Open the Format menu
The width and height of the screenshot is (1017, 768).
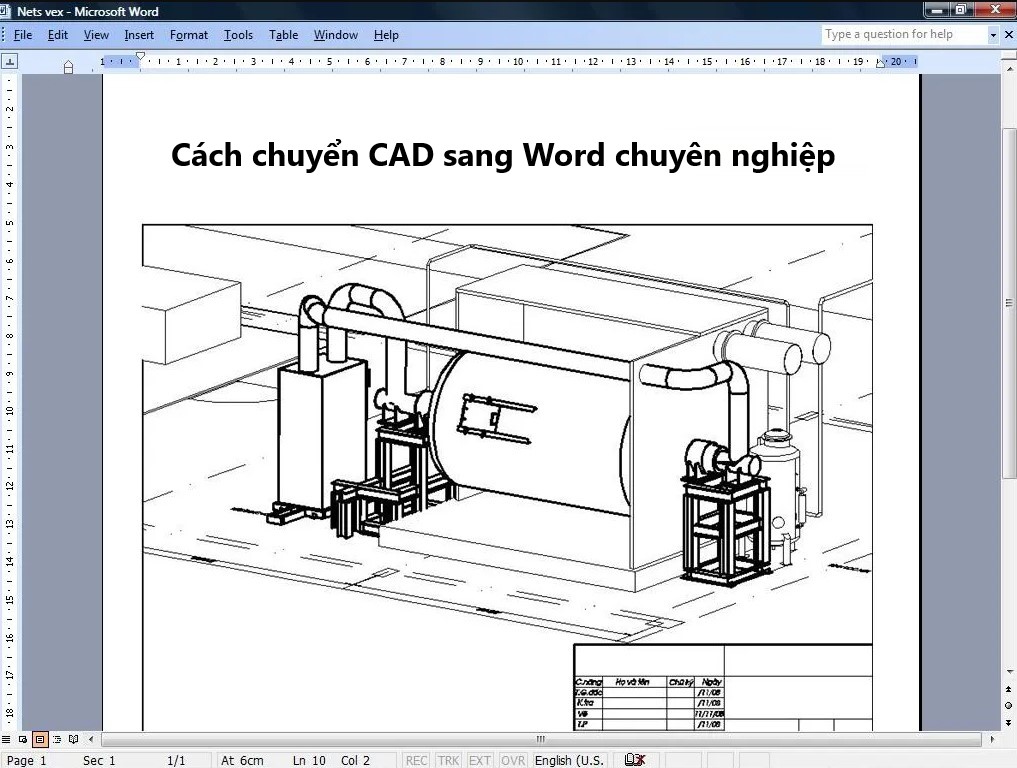[189, 35]
